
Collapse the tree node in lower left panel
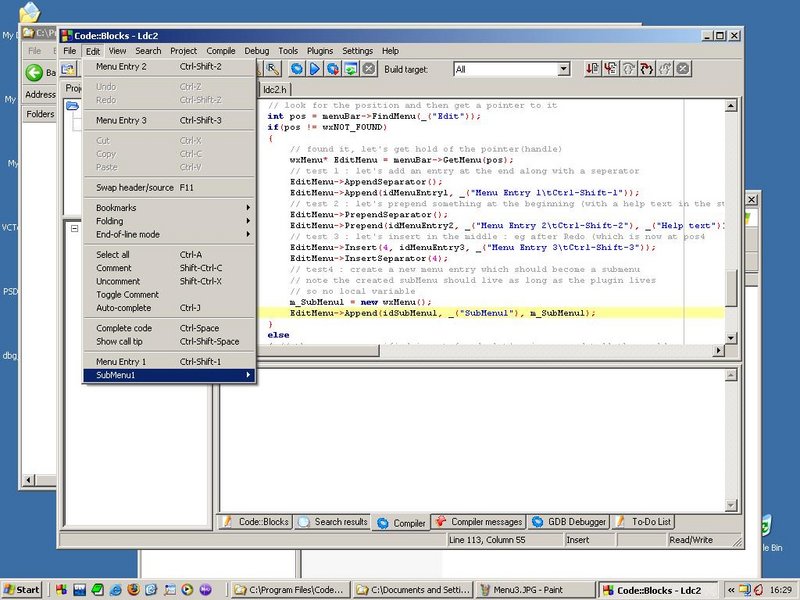point(74,229)
